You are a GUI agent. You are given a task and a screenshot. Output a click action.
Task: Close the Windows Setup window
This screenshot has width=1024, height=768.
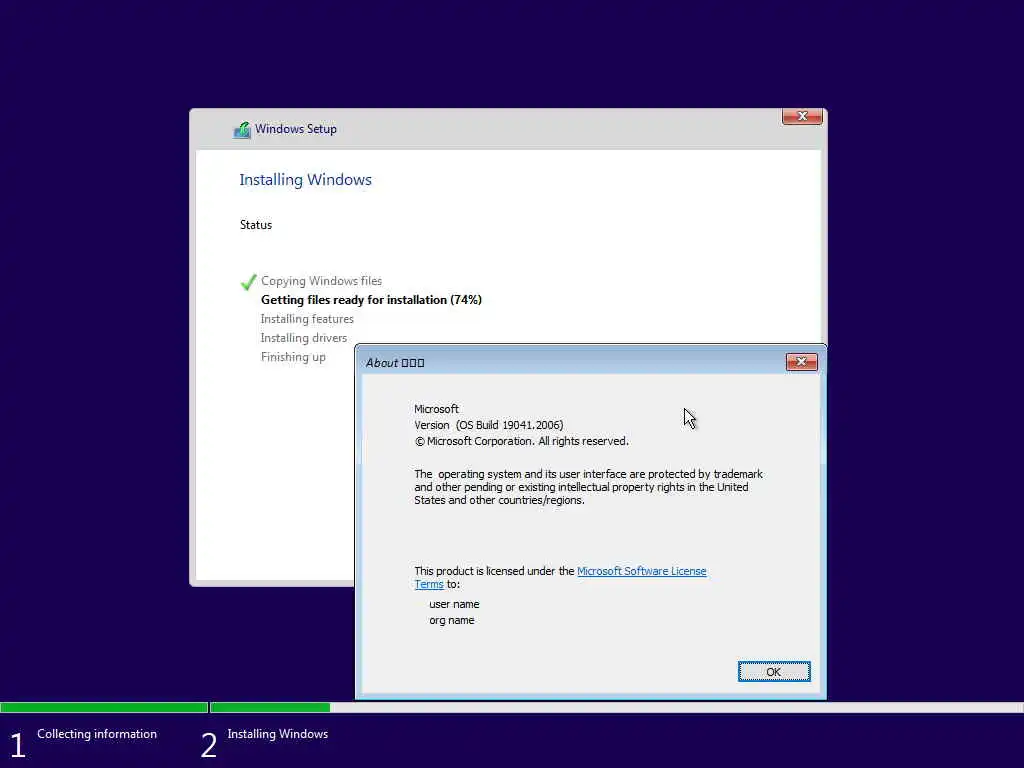[802, 116]
